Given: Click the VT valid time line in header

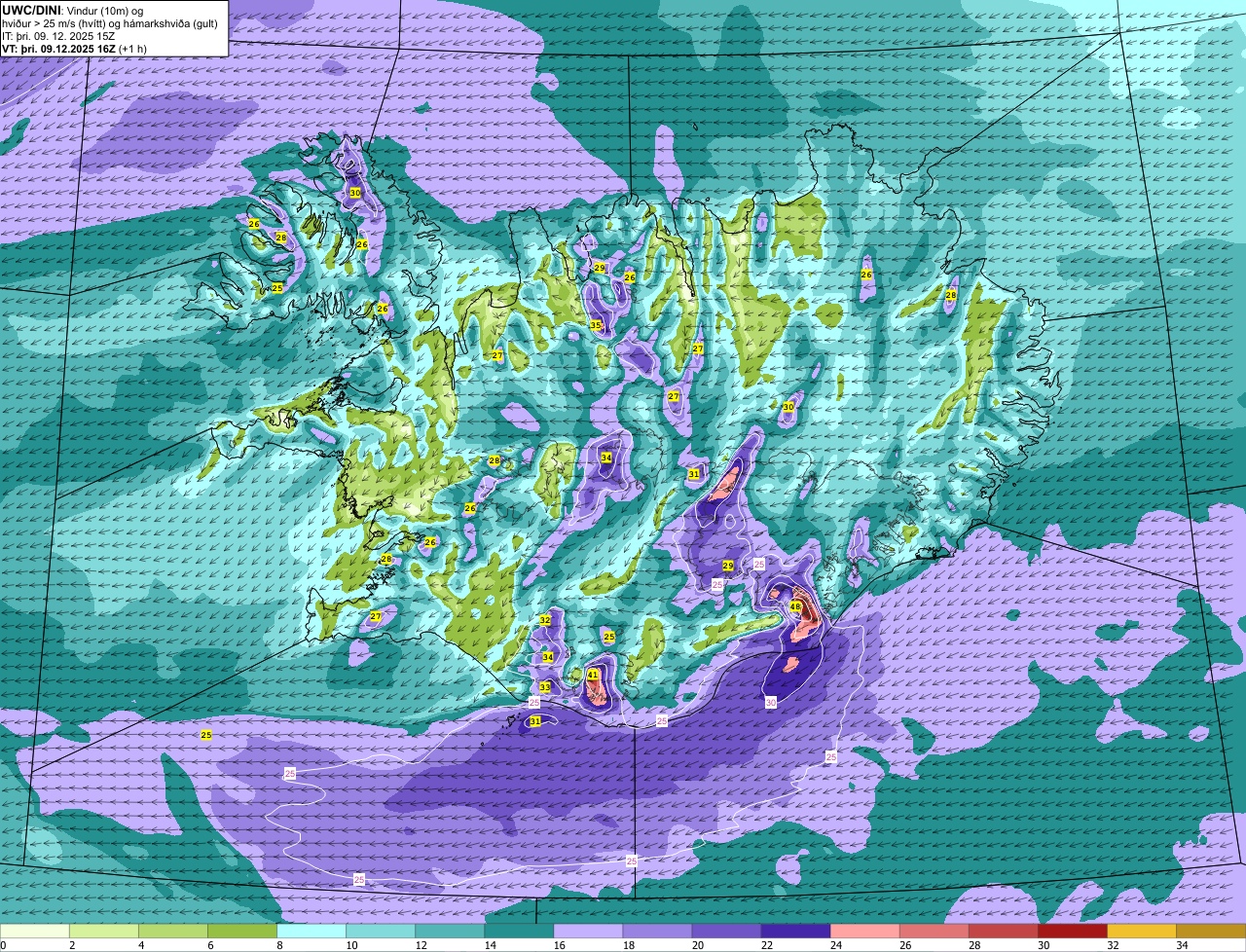Looking at the screenshot, I should click(x=74, y=49).
